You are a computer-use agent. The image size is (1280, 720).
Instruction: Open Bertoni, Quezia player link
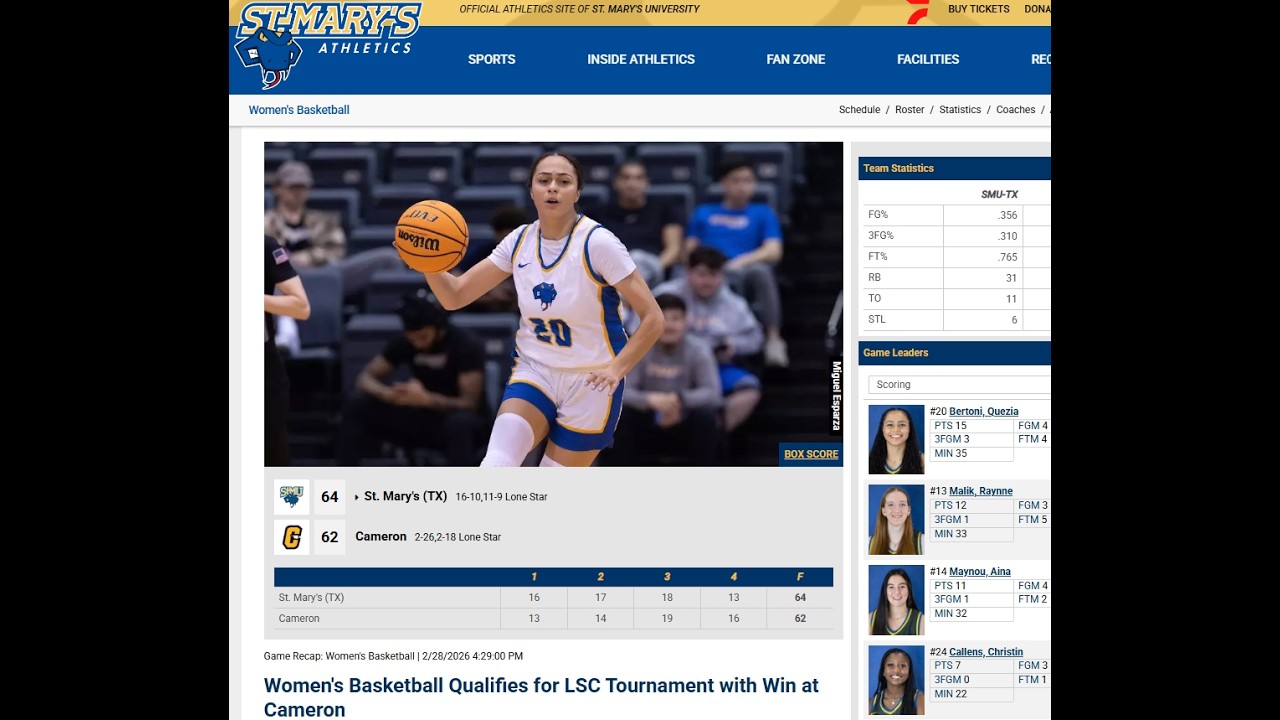coord(984,411)
